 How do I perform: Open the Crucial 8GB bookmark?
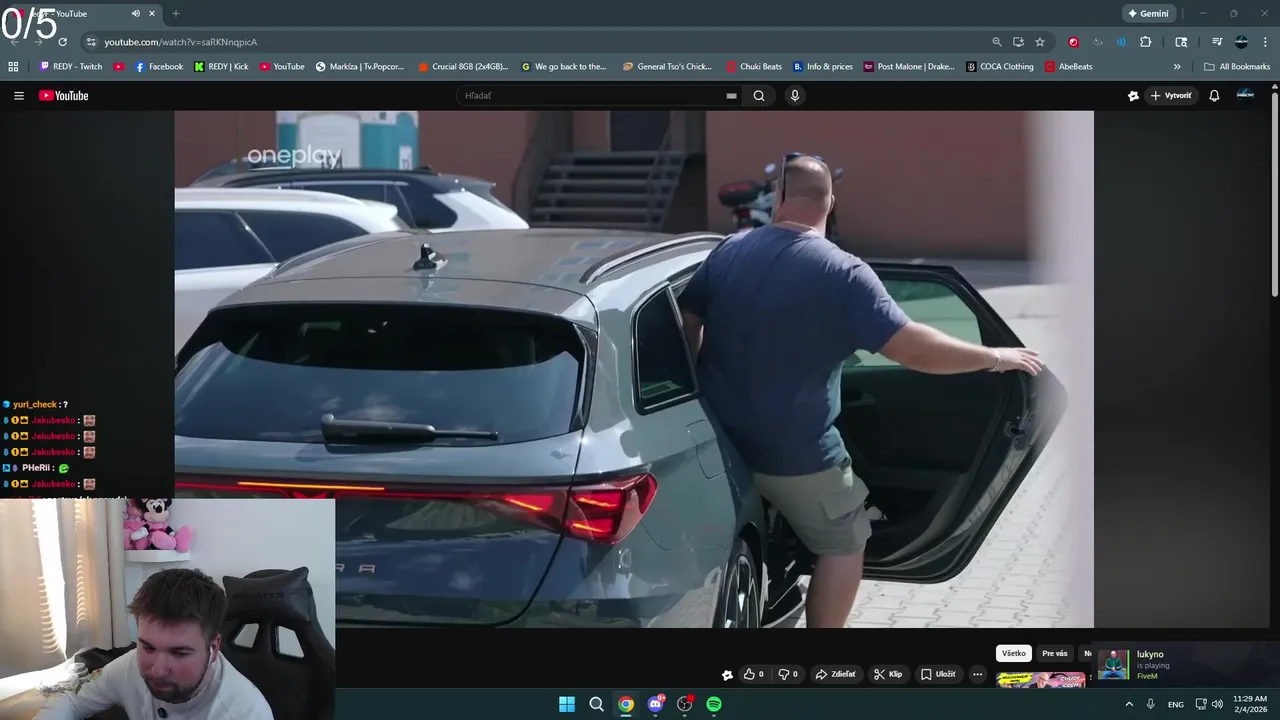(x=463, y=67)
